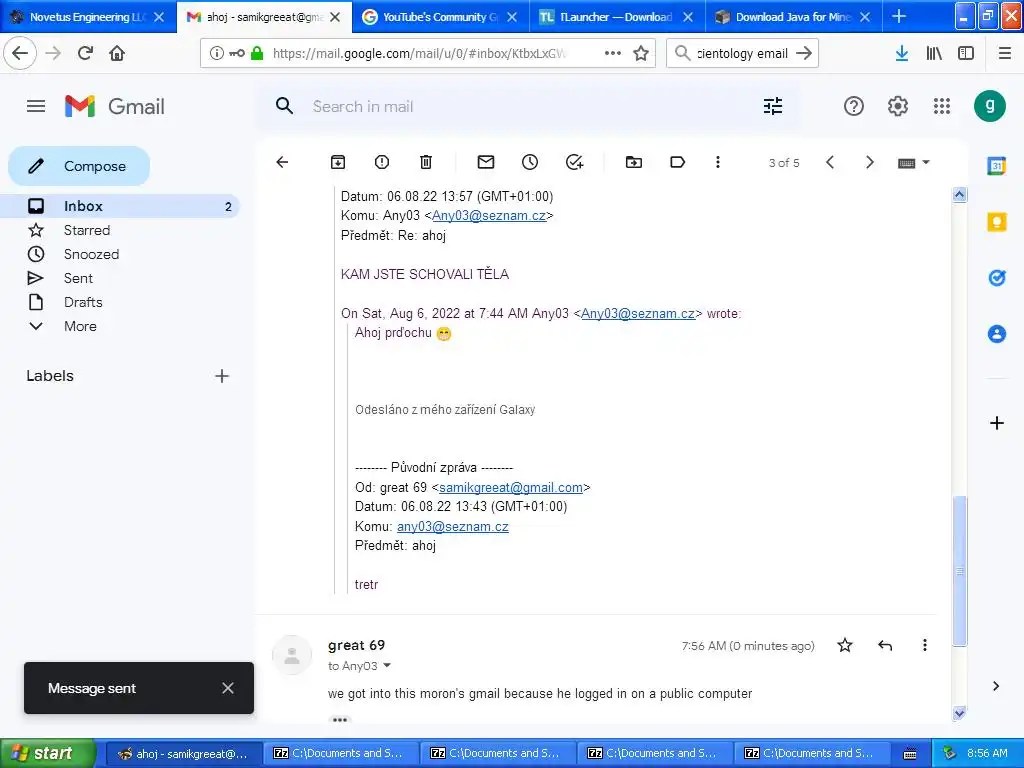Open Google Keep side panel

click(997, 222)
